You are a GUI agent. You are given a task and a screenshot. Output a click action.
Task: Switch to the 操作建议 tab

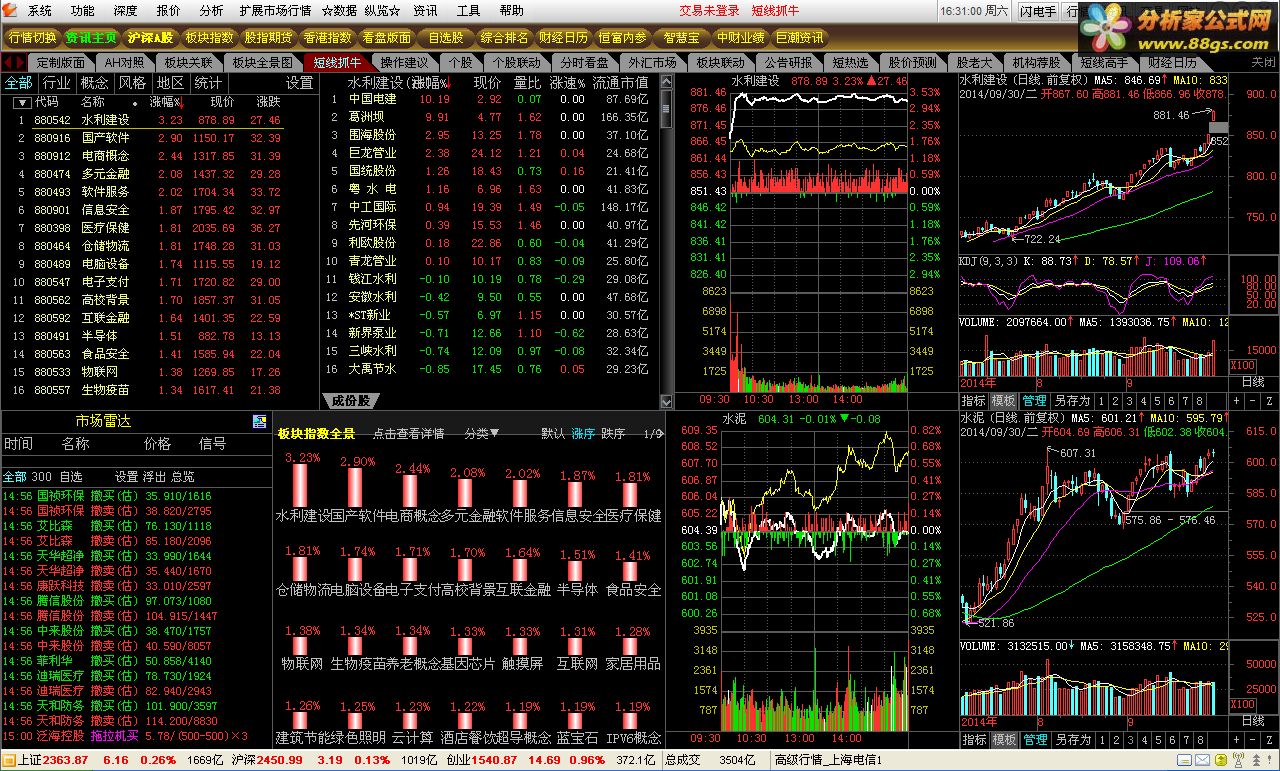[x=404, y=62]
